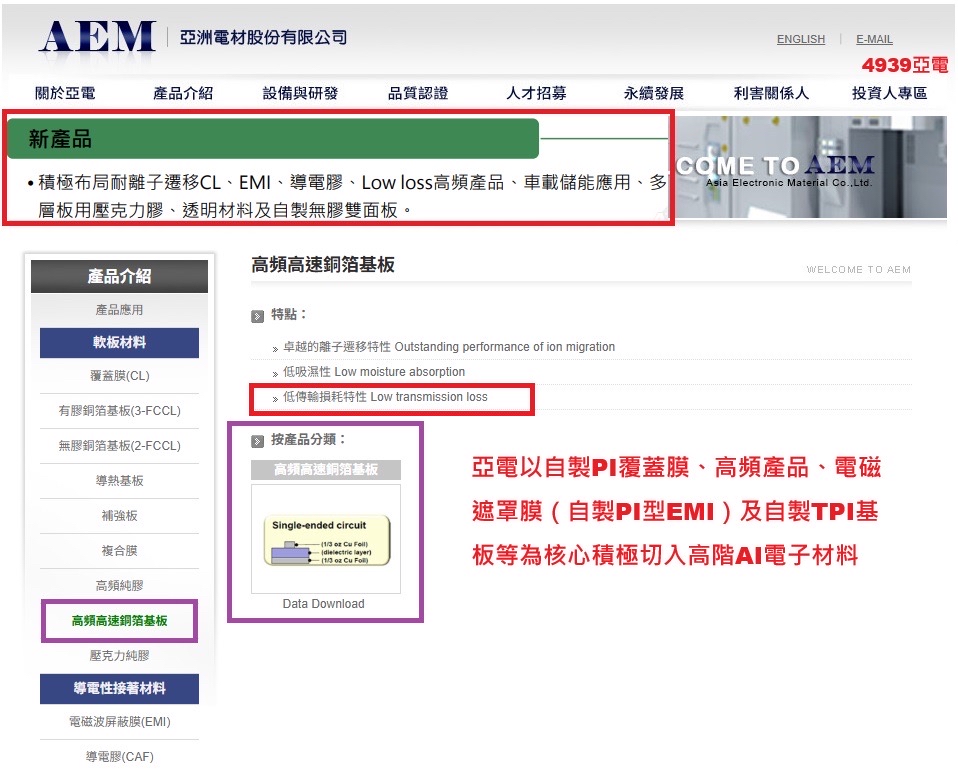Image resolution: width=958 pixels, height=769 pixels.
Task: Open 品質認證 menu
Action: [418, 93]
